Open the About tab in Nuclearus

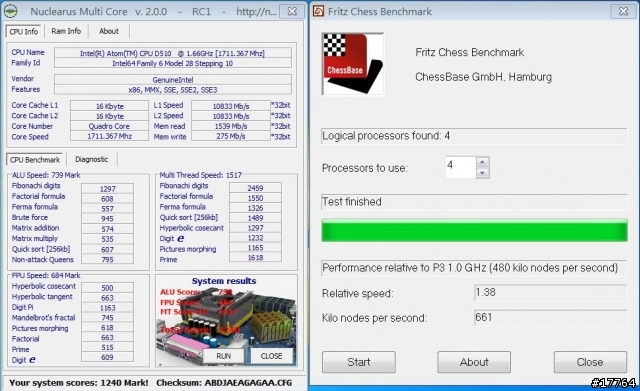point(109,31)
